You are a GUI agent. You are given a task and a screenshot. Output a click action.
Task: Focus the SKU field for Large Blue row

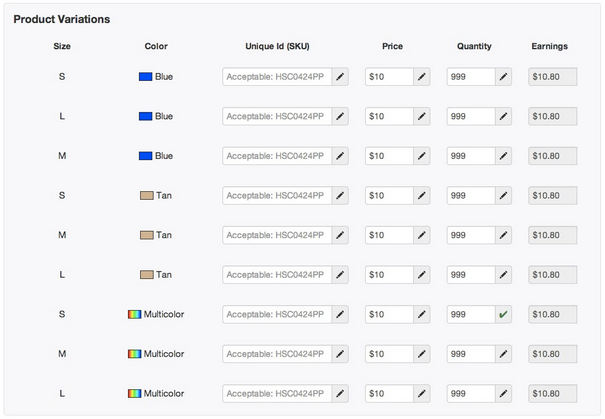[x=276, y=116]
